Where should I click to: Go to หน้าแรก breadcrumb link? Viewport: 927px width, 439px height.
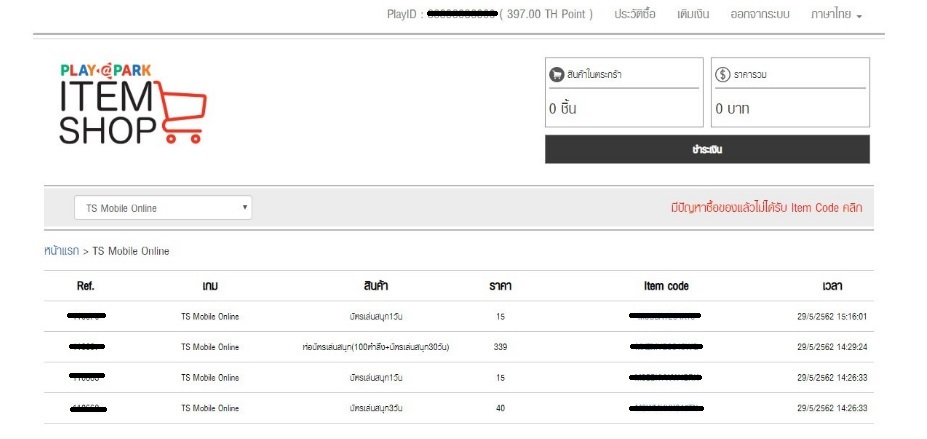[x=61, y=251]
